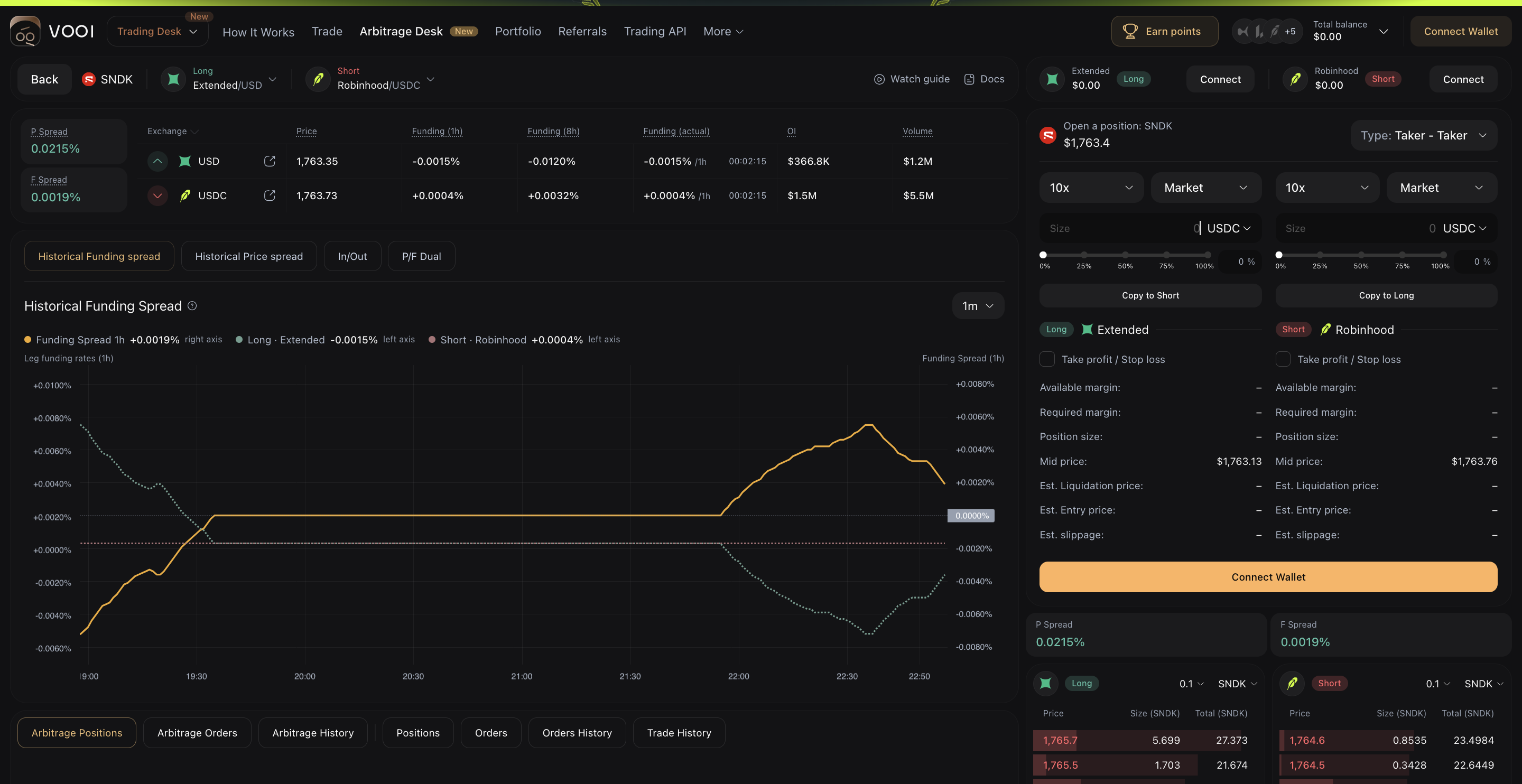
Task: Select Historical Price spread tab
Action: coord(249,256)
